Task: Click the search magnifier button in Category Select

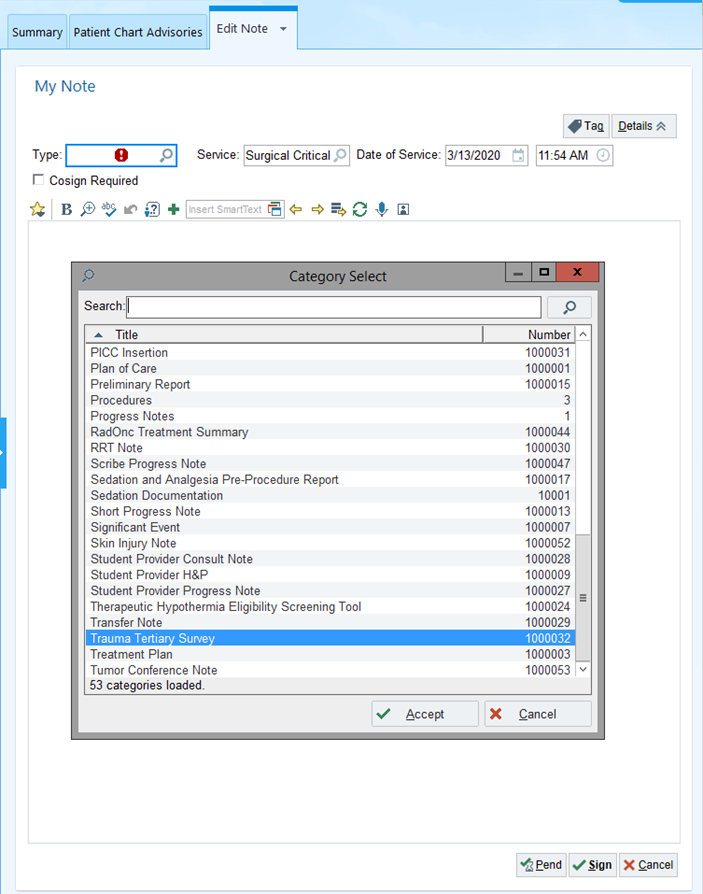Action: [x=569, y=307]
